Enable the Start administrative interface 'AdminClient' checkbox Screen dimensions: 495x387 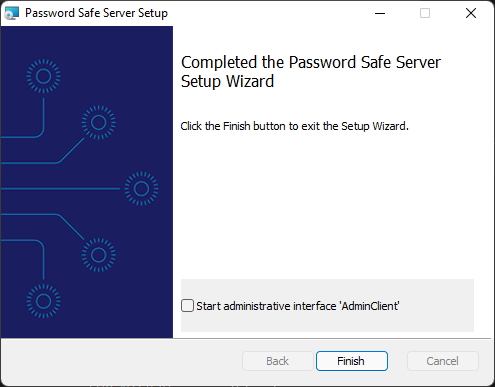pos(187,306)
